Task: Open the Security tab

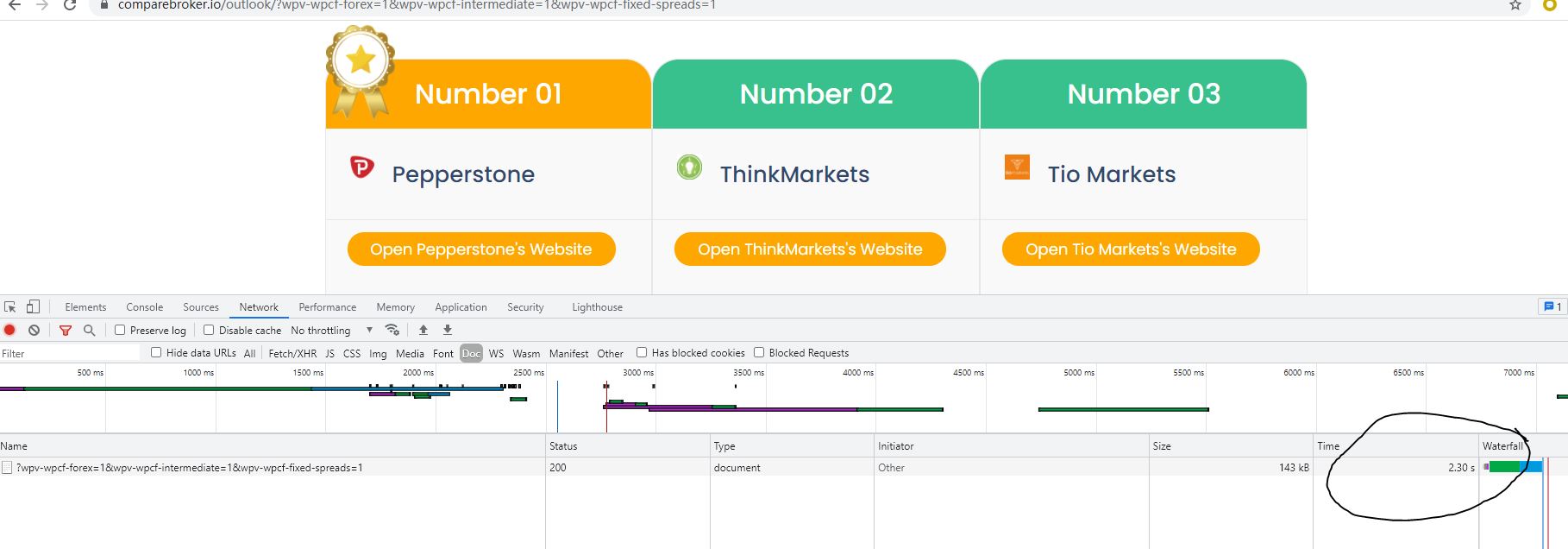Action: (x=525, y=307)
